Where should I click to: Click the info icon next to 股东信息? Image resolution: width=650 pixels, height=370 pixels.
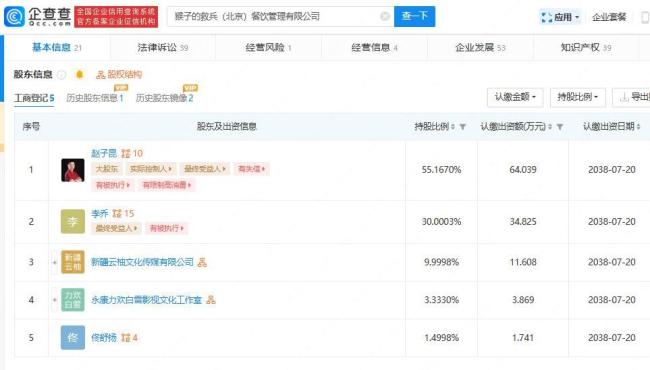pyautogui.click(x=62, y=75)
